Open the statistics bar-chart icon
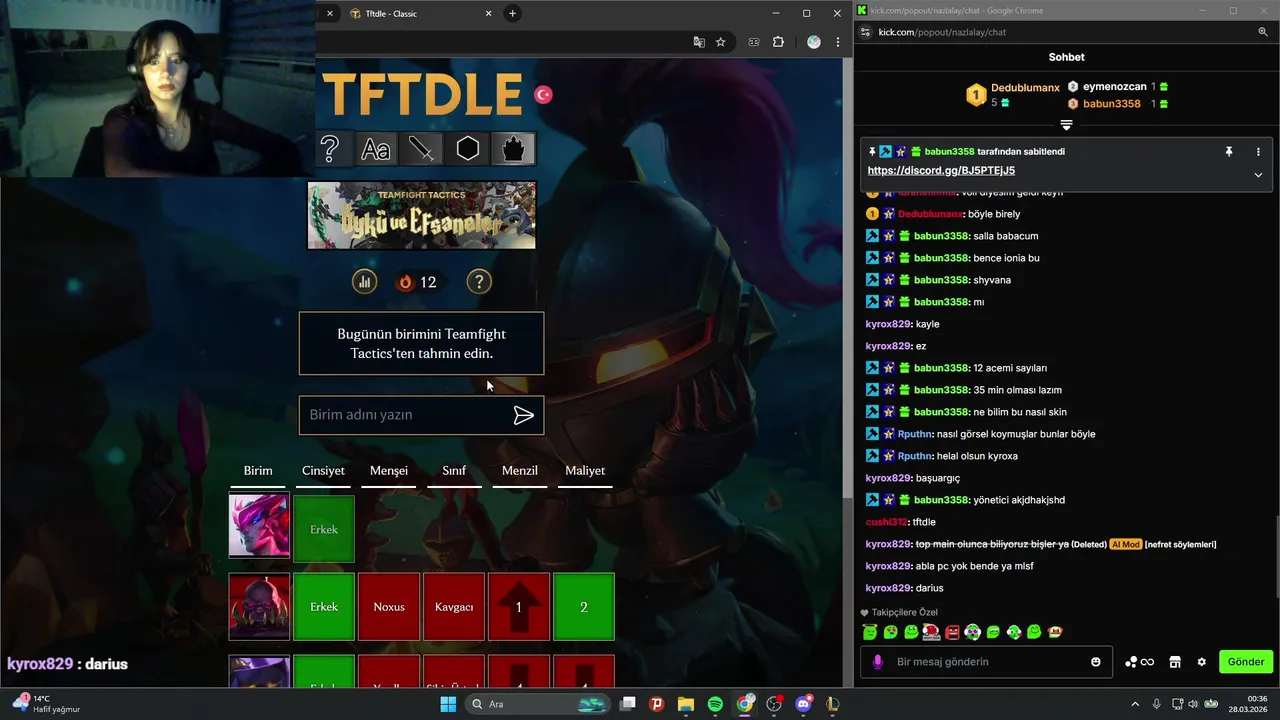The image size is (1280, 720). pos(364,282)
